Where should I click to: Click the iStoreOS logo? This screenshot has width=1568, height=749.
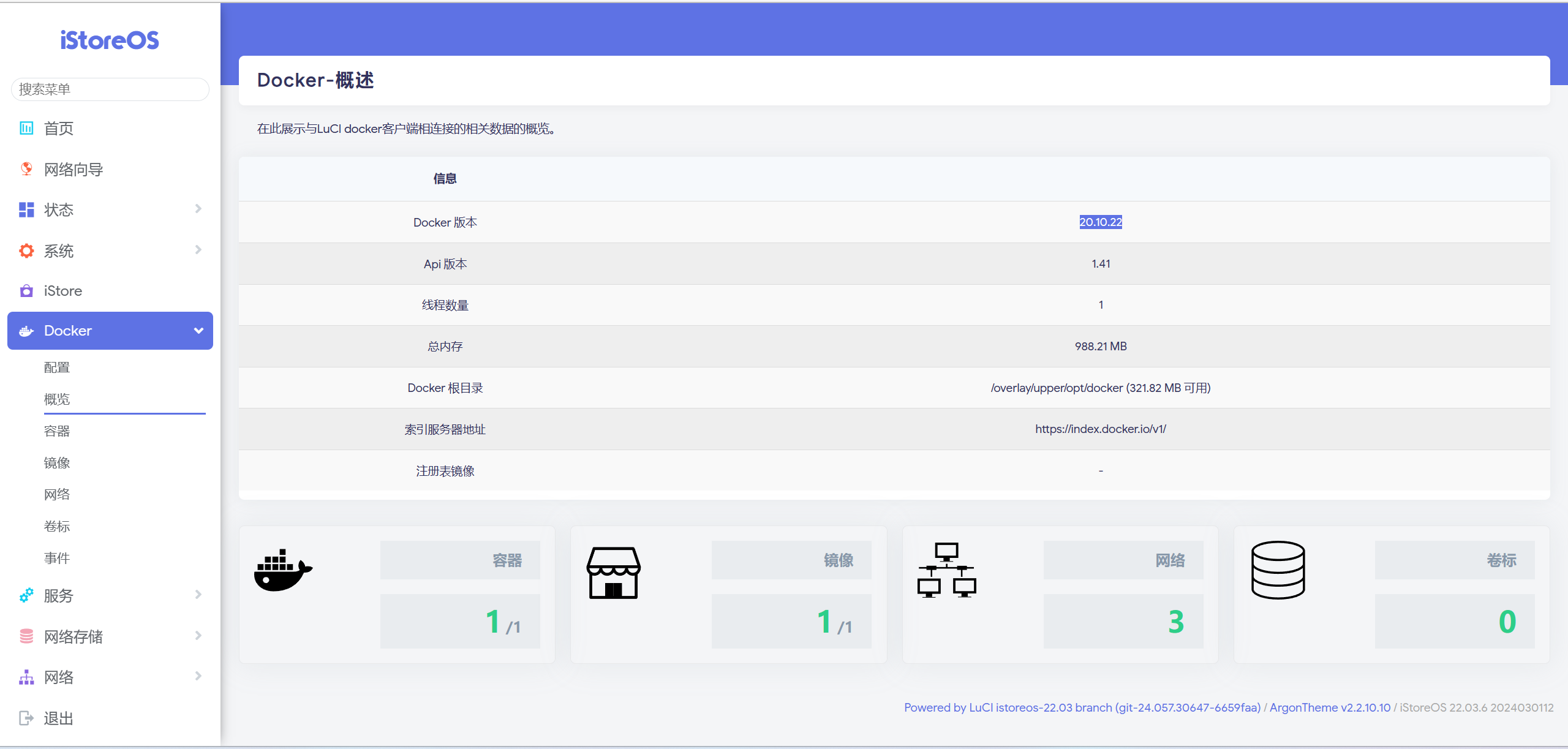pos(110,40)
